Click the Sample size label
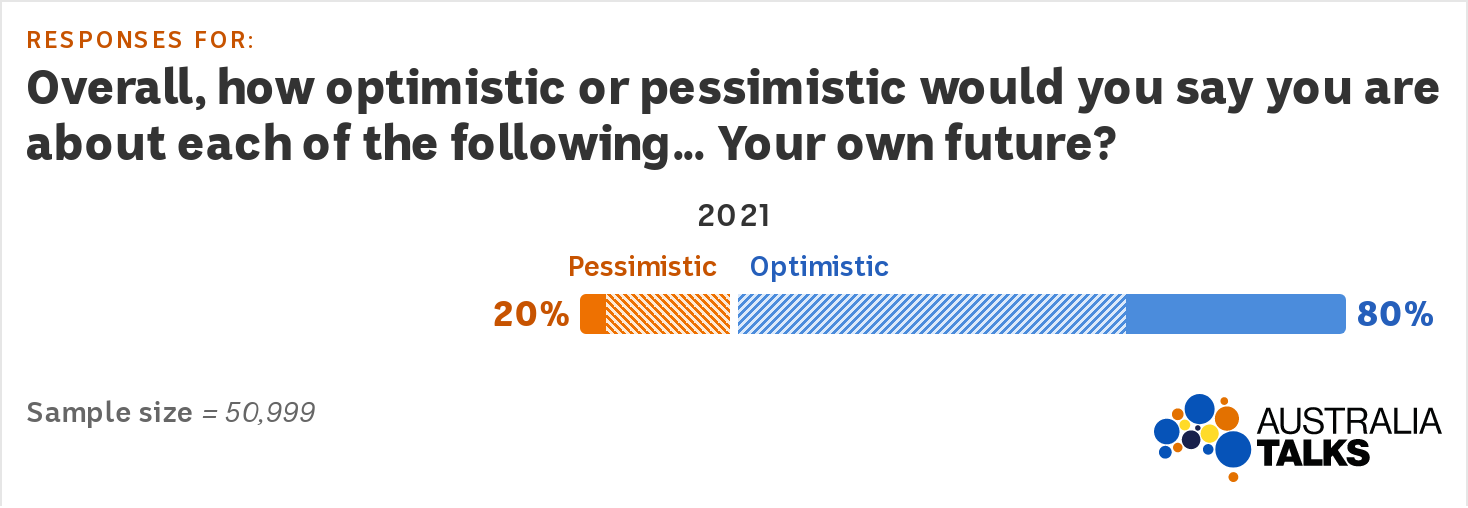 [109, 412]
